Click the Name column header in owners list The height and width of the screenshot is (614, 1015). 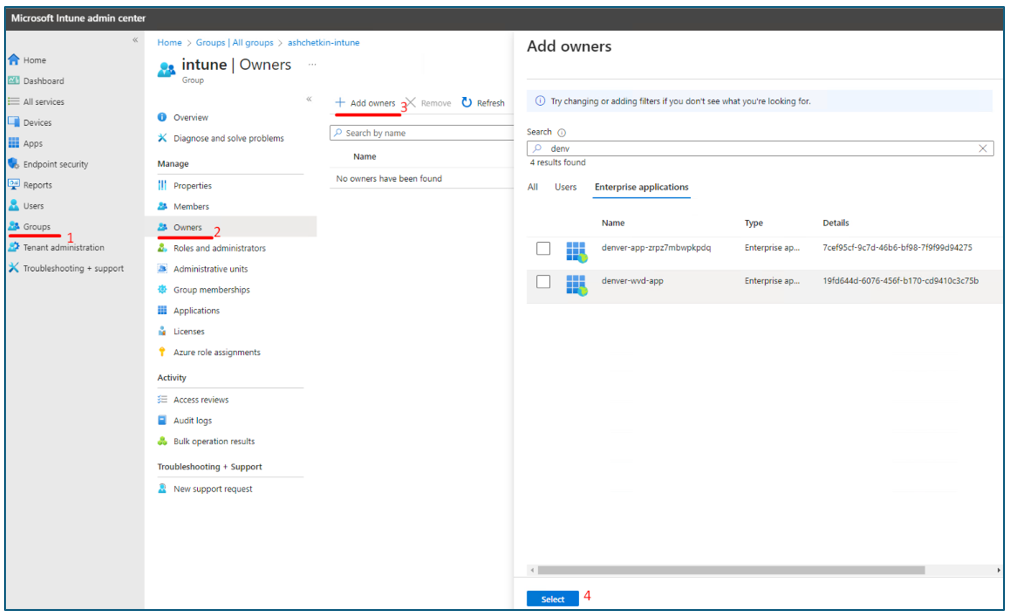click(x=364, y=157)
